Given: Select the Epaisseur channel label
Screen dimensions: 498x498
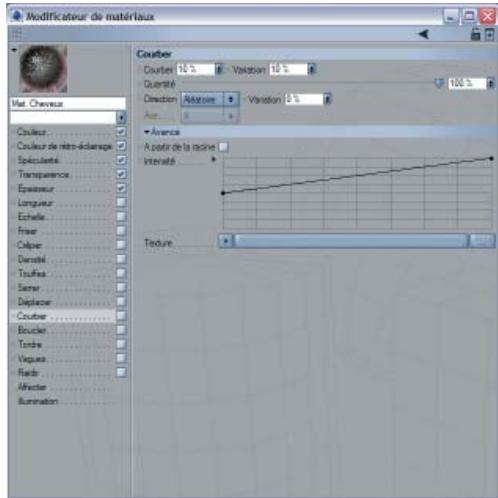Looking at the screenshot, I should pos(36,189).
